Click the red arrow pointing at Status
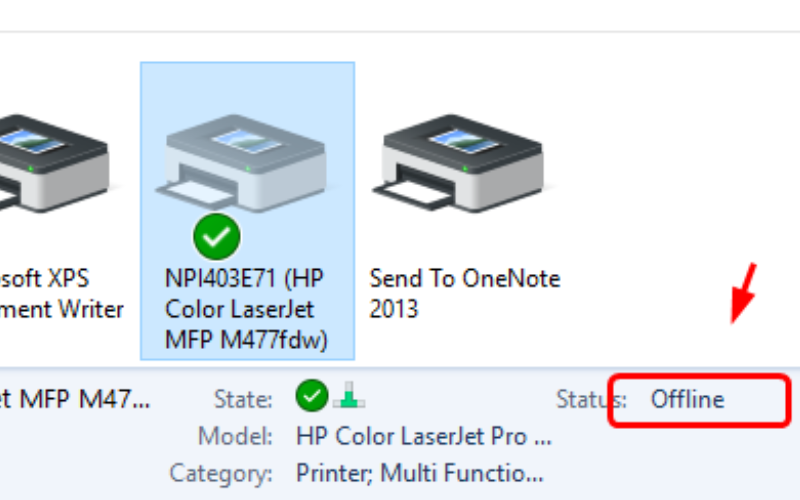Viewport: 800px width, 500px height. 745,292
